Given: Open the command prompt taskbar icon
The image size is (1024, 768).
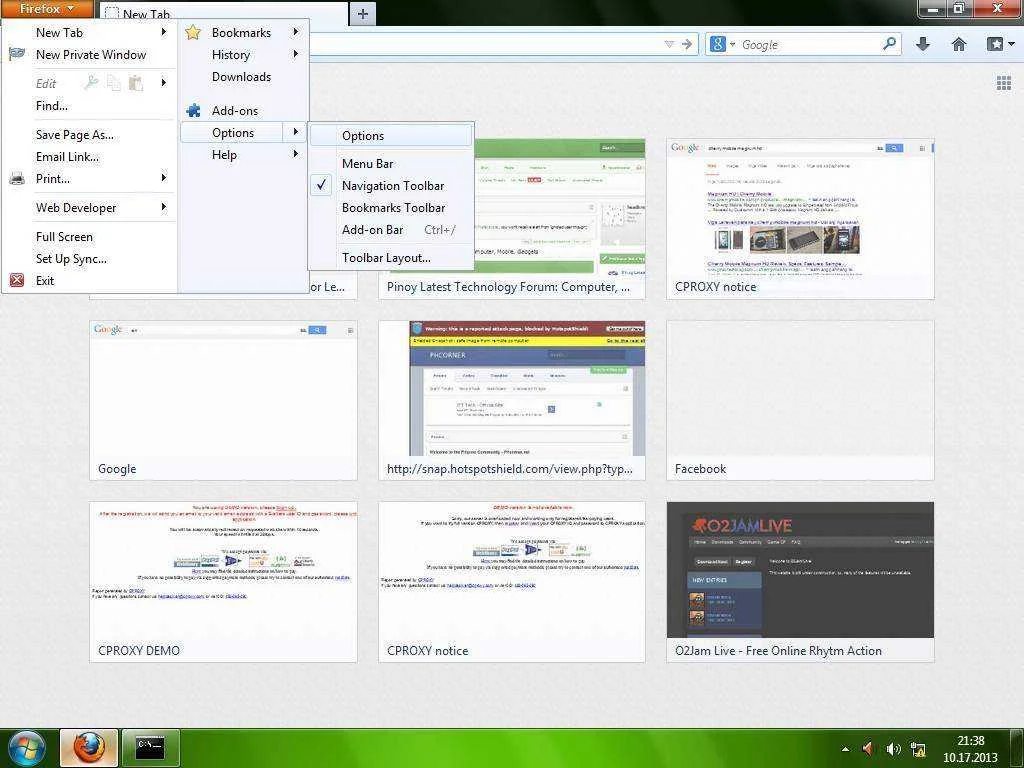Looking at the screenshot, I should 150,748.
